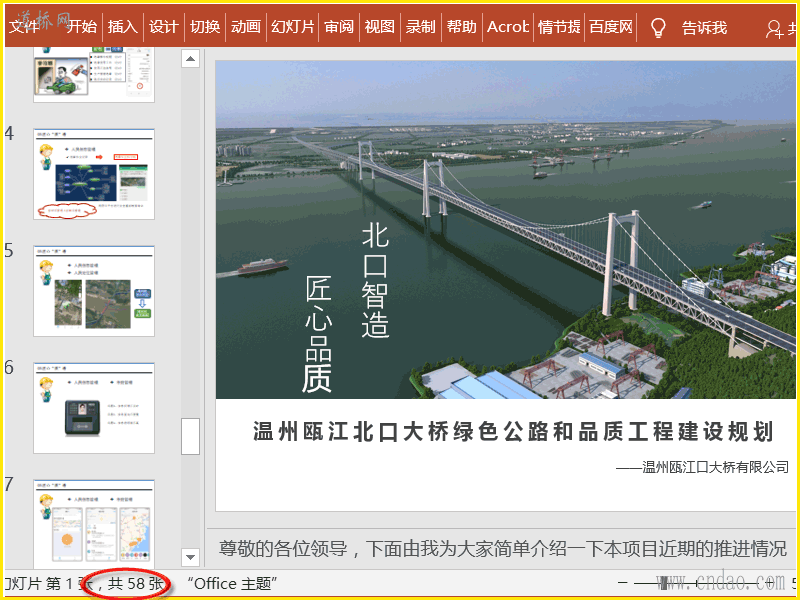Switch to the Acrobat ribbon tab
The height and width of the screenshot is (600, 800).
click(507, 26)
